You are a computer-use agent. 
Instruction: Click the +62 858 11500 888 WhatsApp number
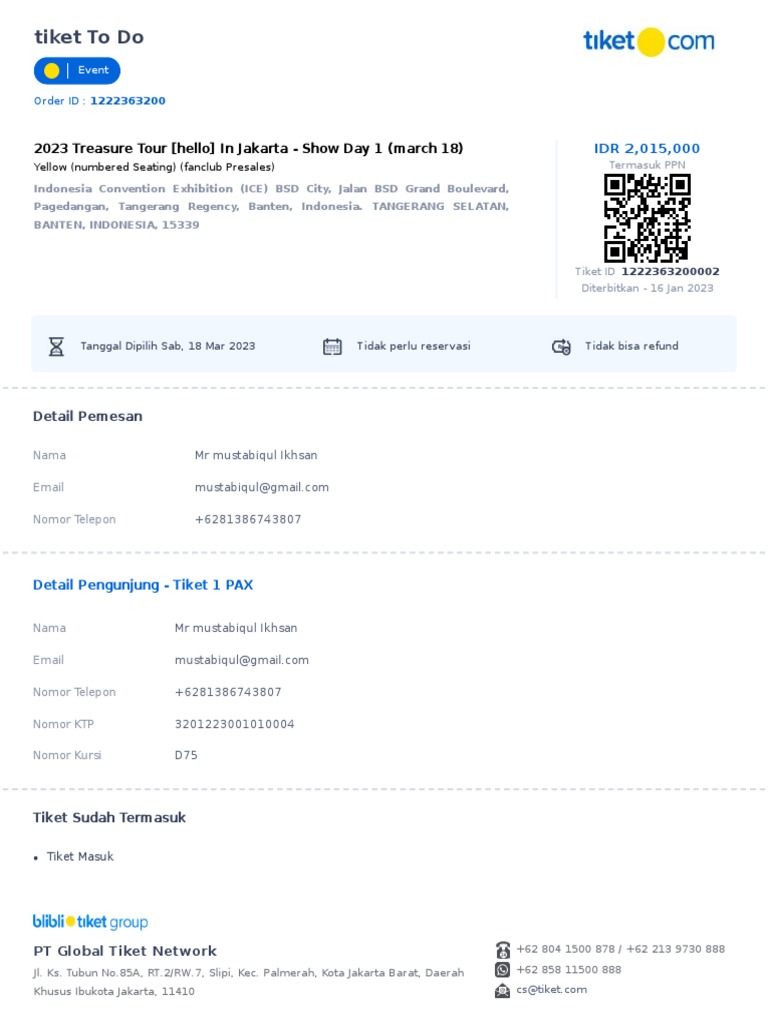(x=569, y=970)
